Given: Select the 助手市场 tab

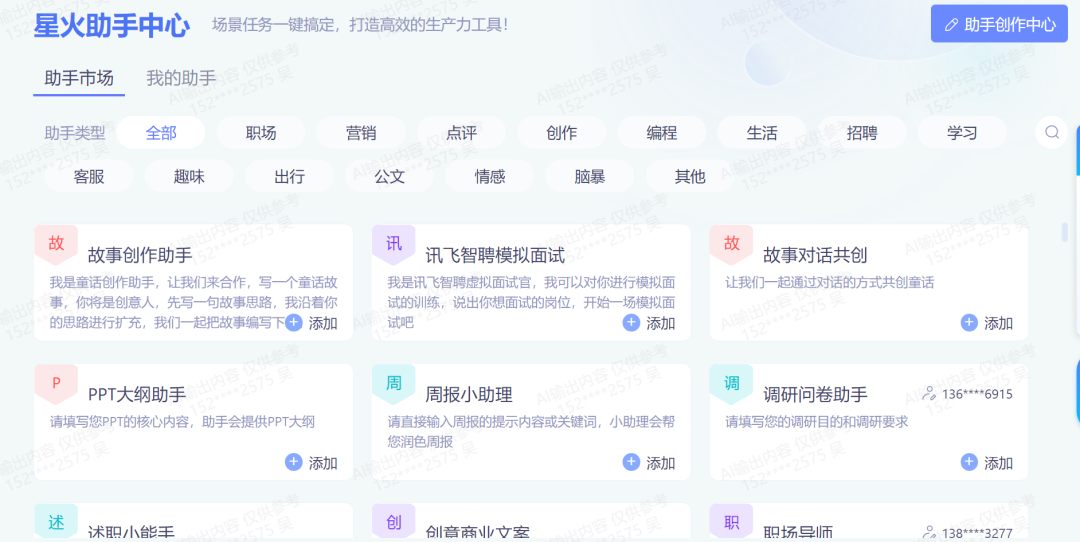Looking at the screenshot, I should coord(79,78).
